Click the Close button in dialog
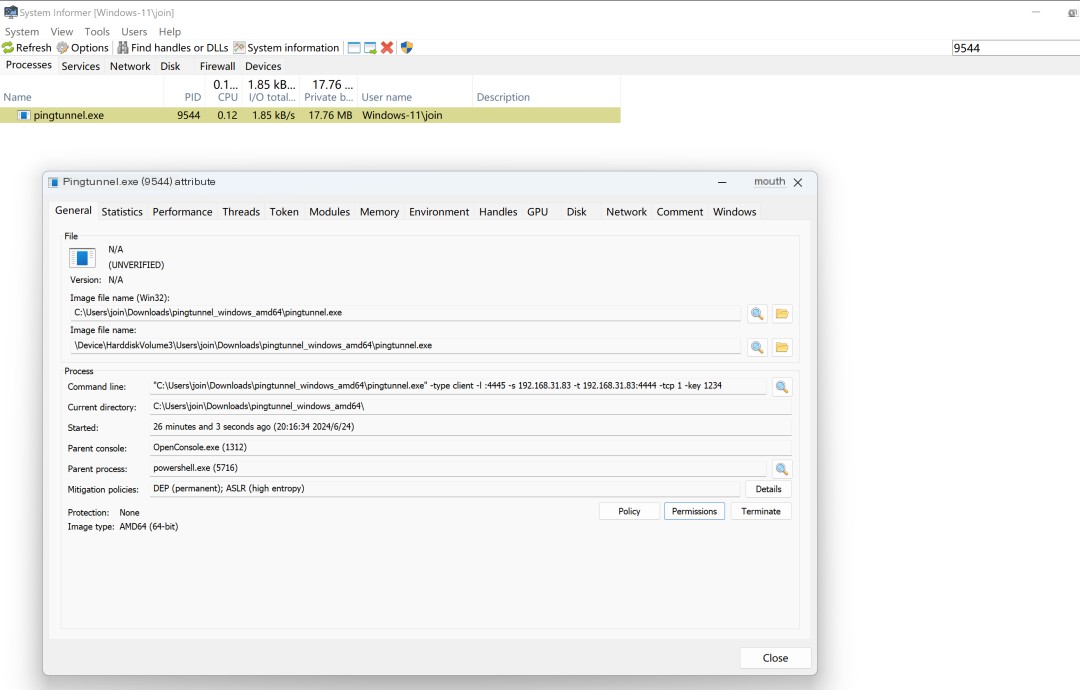The height and width of the screenshot is (690, 1080). pos(775,658)
